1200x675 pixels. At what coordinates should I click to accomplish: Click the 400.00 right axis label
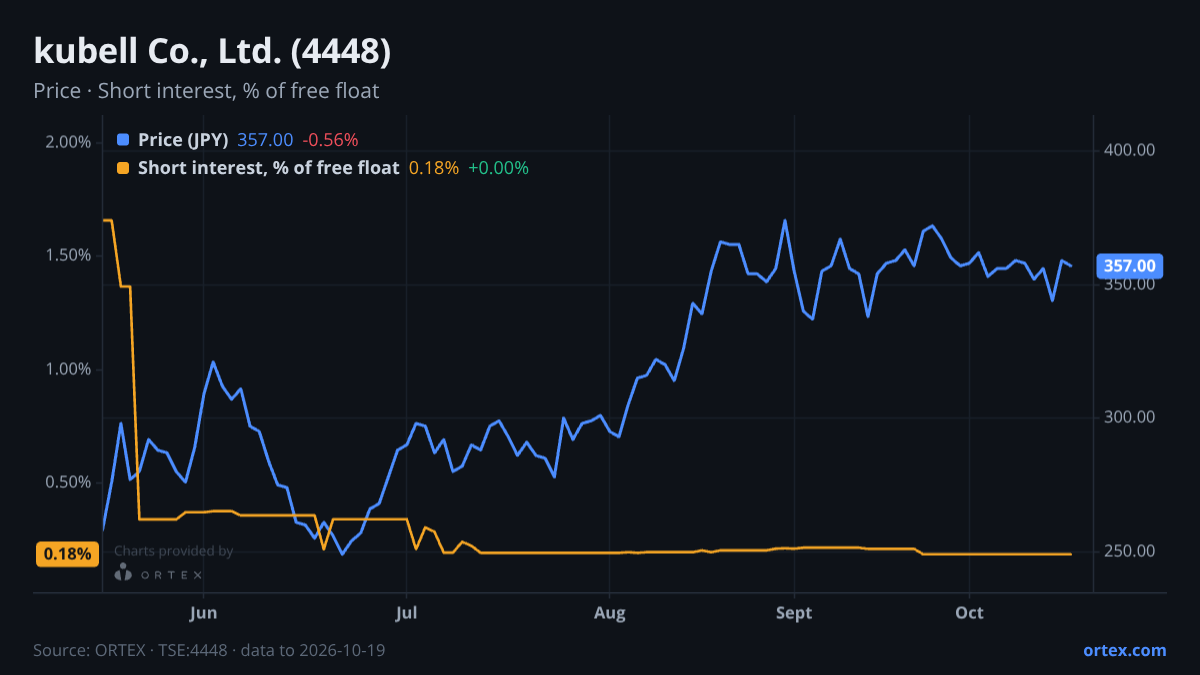click(1130, 150)
